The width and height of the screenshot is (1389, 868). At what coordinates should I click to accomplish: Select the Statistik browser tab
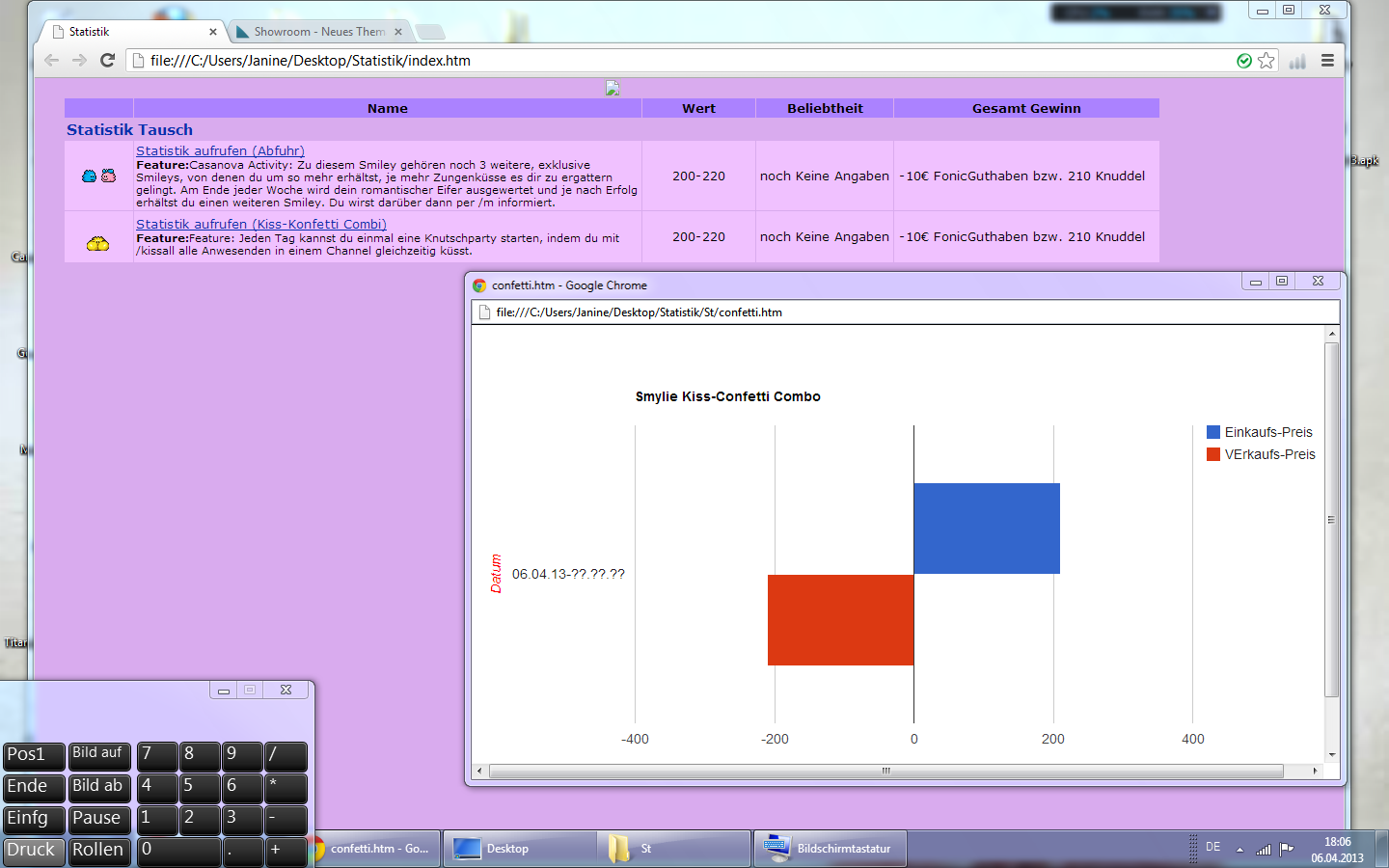point(130,32)
